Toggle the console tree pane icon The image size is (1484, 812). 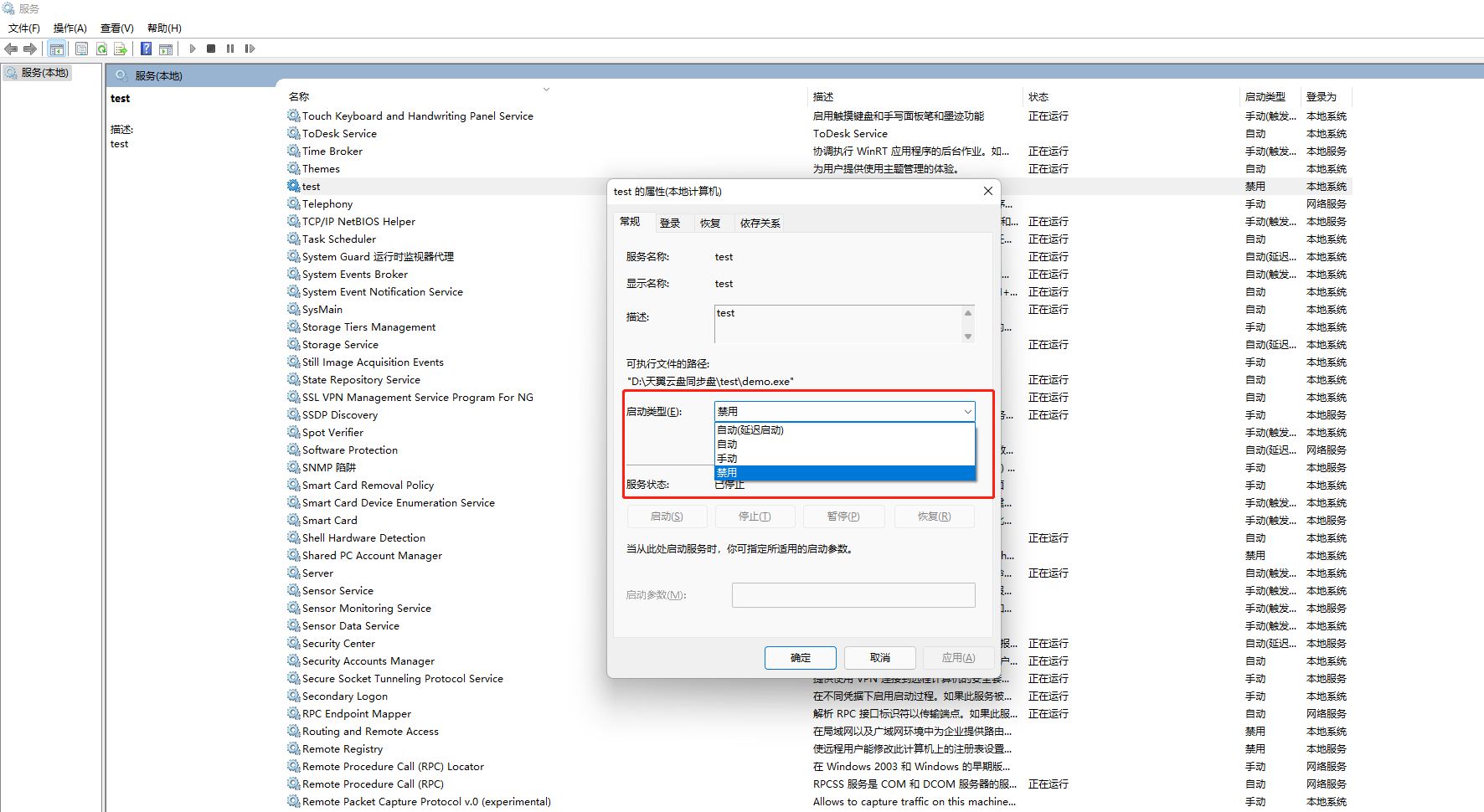pyautogui.click(x=56, y=49)
